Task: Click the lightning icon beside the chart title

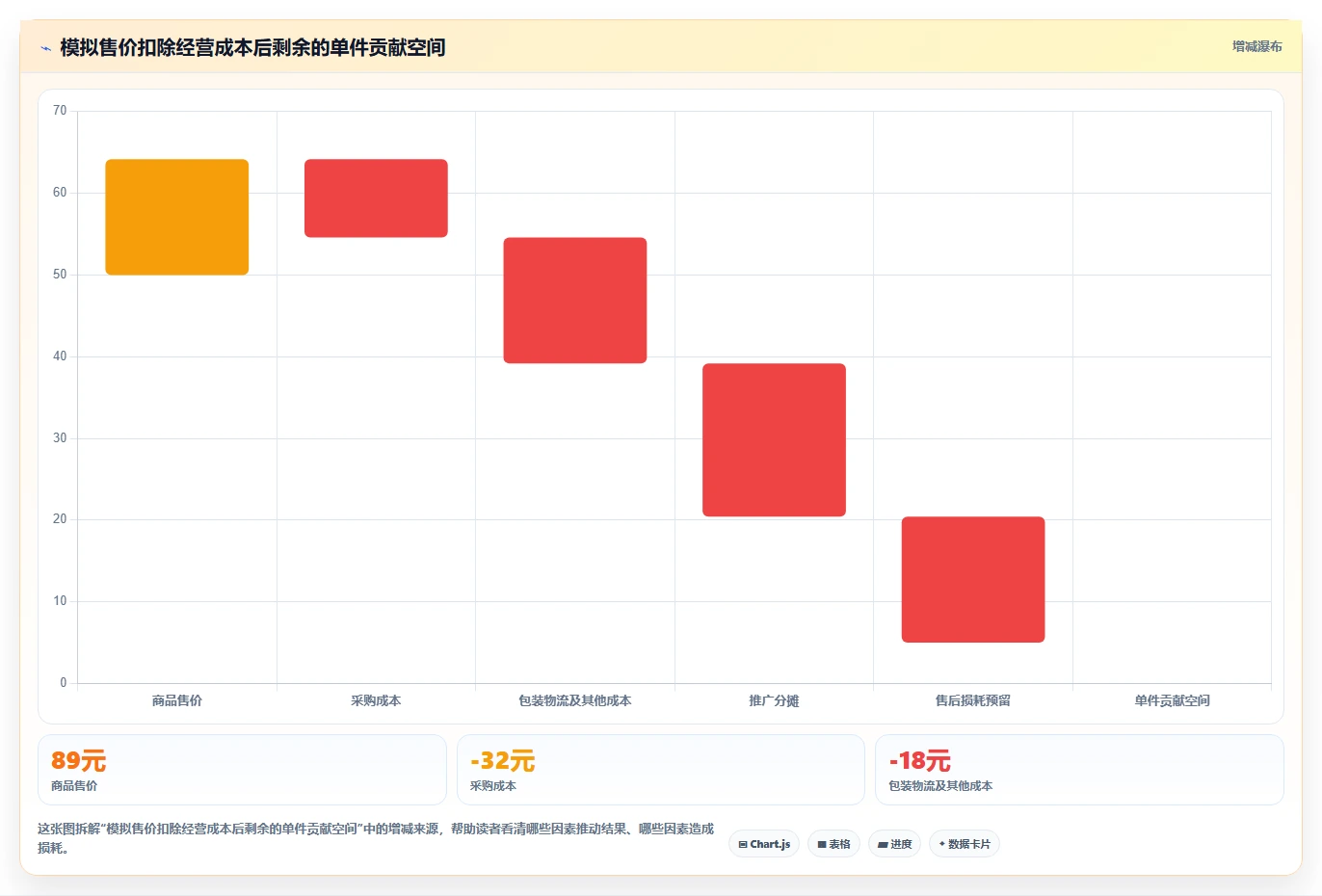Action: [x=45, y=48]
